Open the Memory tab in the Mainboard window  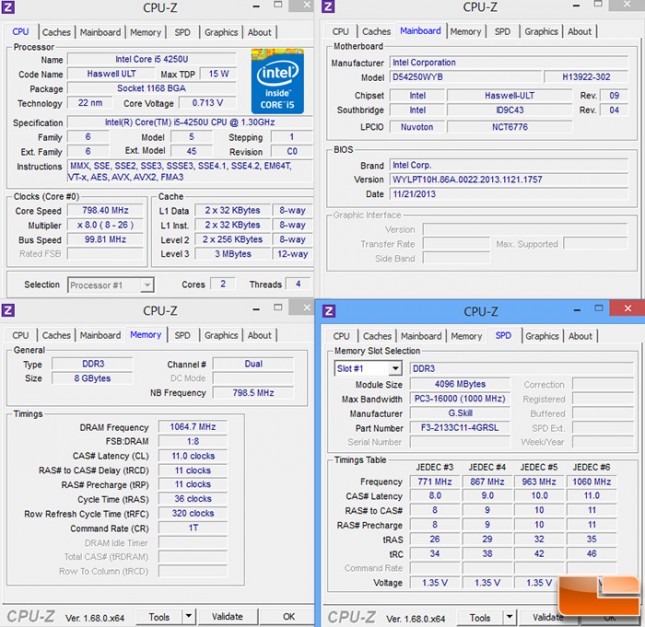click(x=465, y=31)
